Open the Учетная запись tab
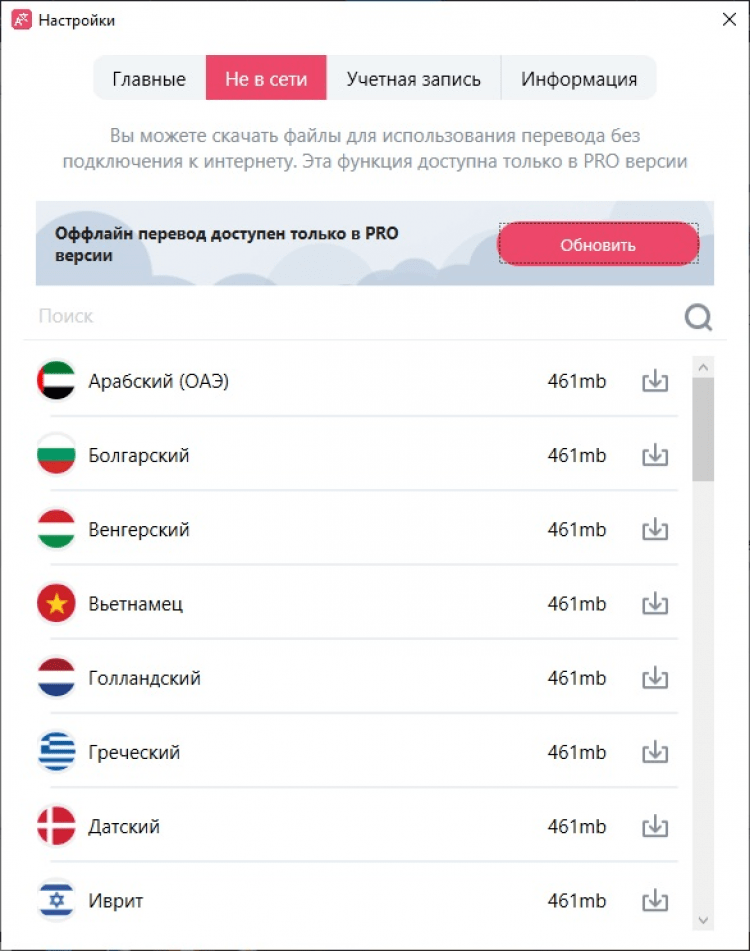 (x=413, y=79)
